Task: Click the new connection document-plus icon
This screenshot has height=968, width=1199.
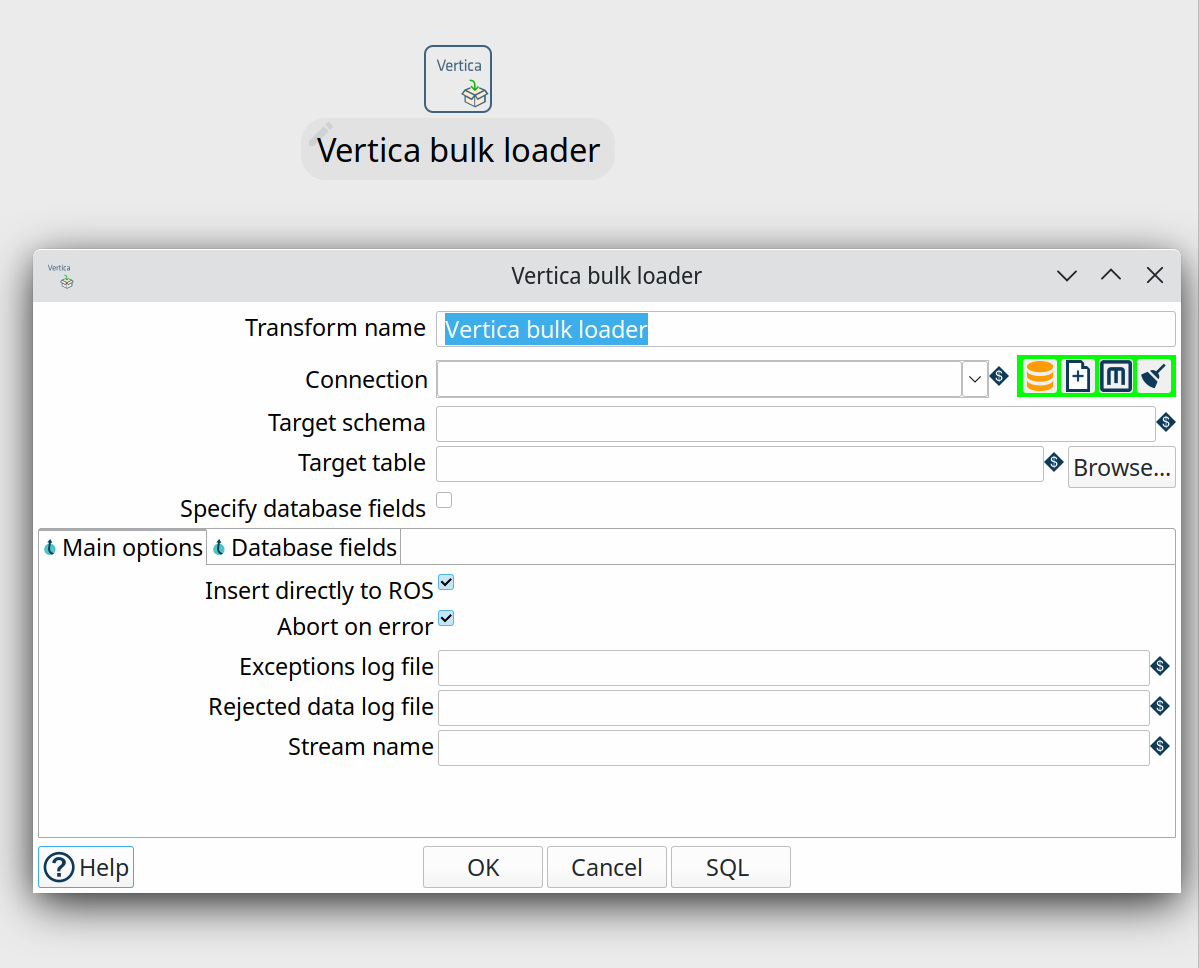Action: tap(1078, 377)
